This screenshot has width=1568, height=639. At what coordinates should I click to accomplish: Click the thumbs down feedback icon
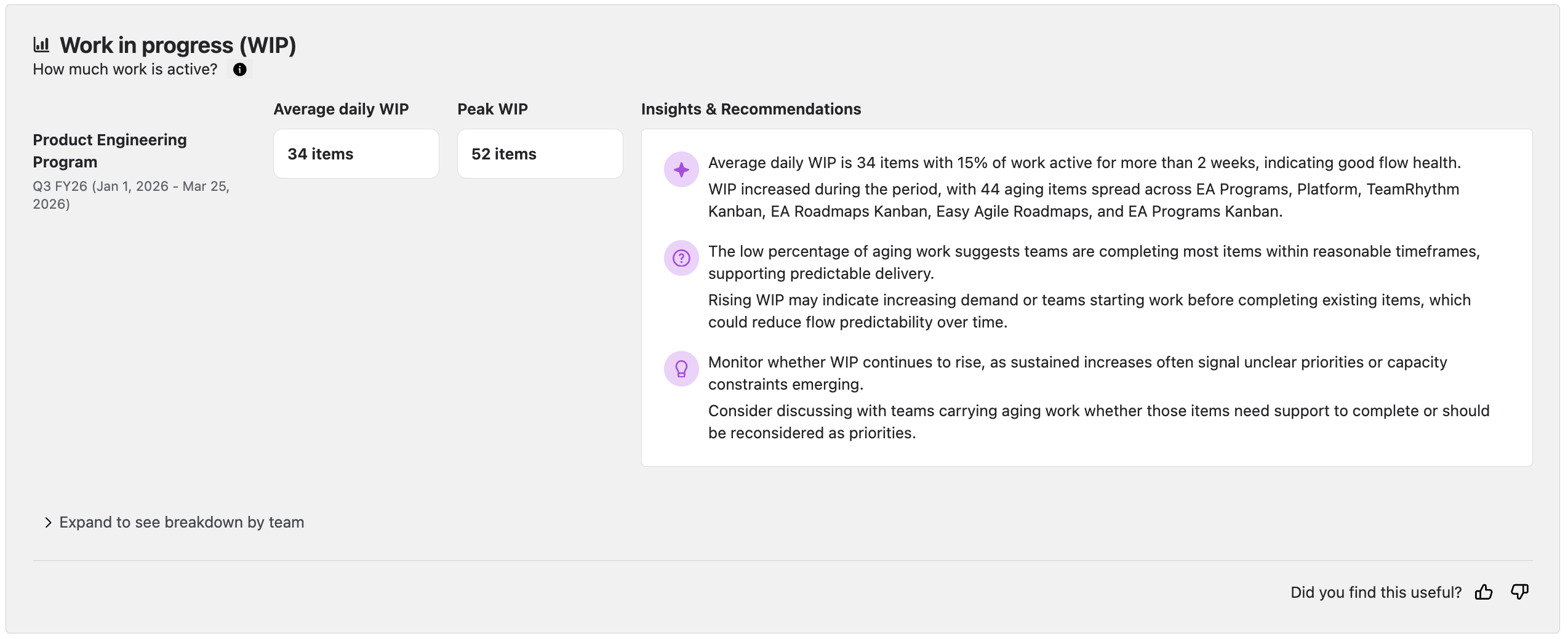click(1519, 592)
